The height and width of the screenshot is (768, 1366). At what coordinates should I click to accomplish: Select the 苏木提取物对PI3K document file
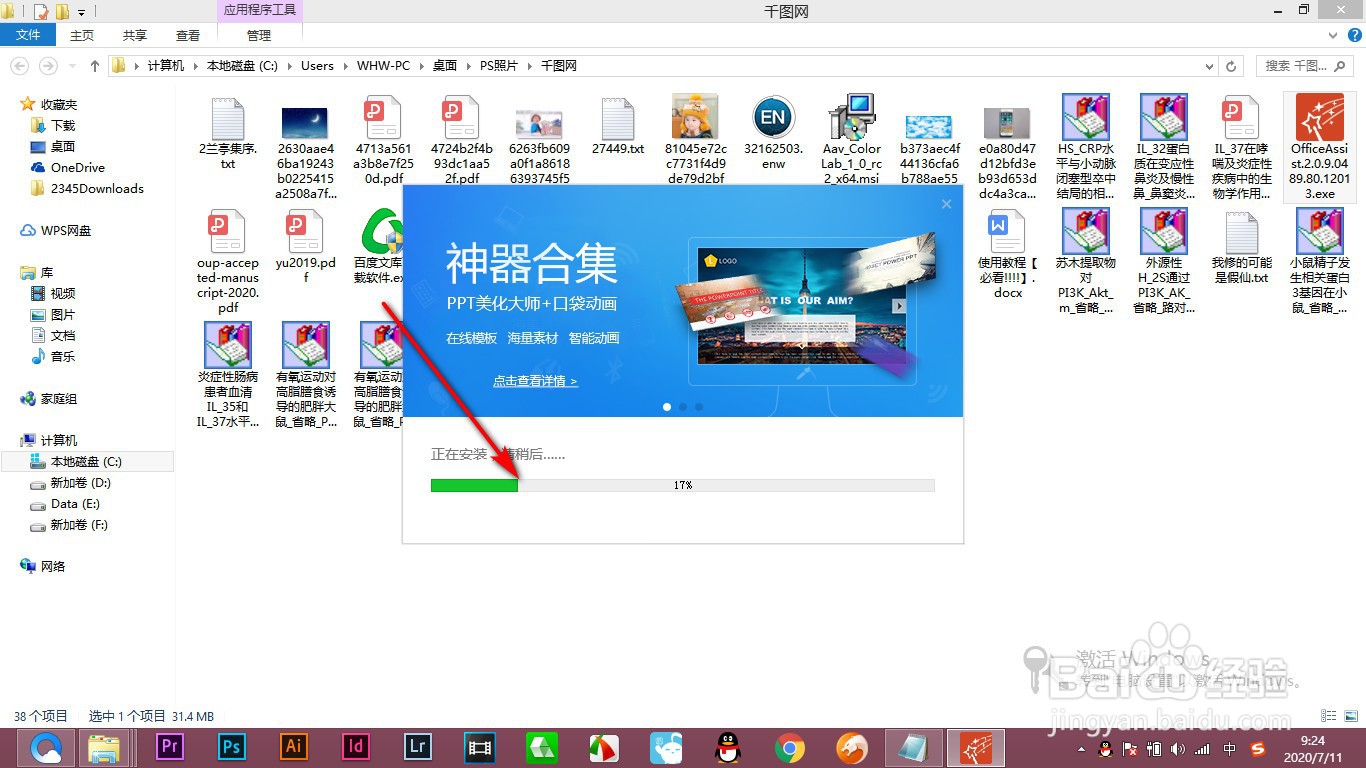tap(1086, 262)
